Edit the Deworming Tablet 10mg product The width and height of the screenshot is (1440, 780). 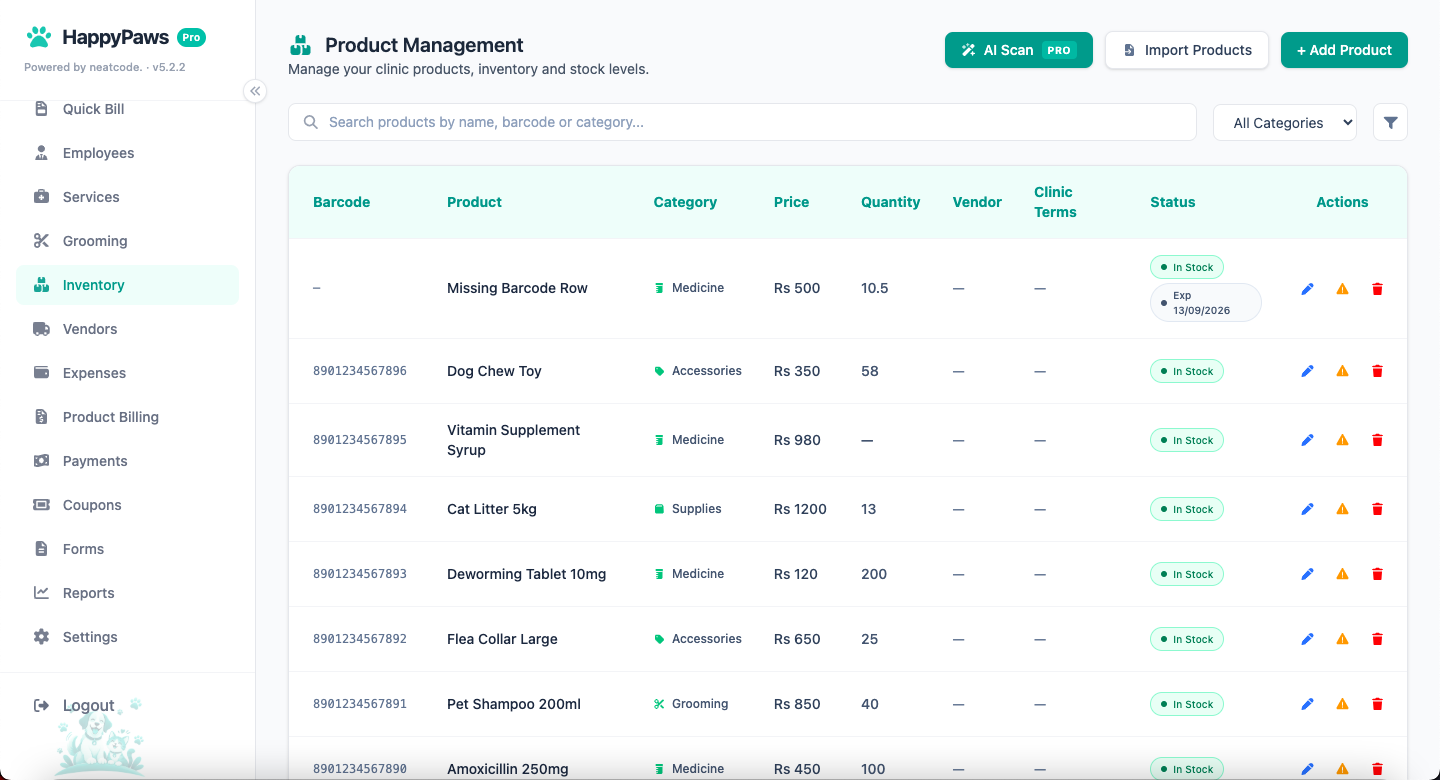(1307, 574)
